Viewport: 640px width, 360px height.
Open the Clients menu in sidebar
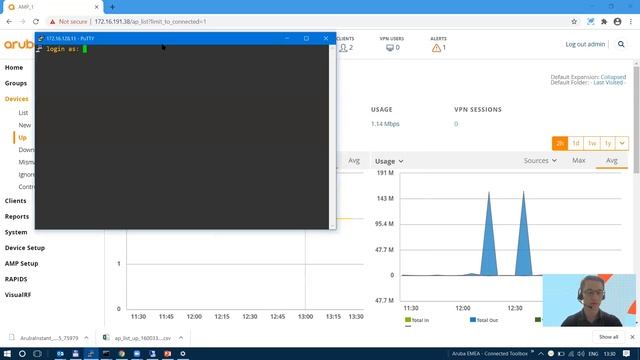point(16,201)
